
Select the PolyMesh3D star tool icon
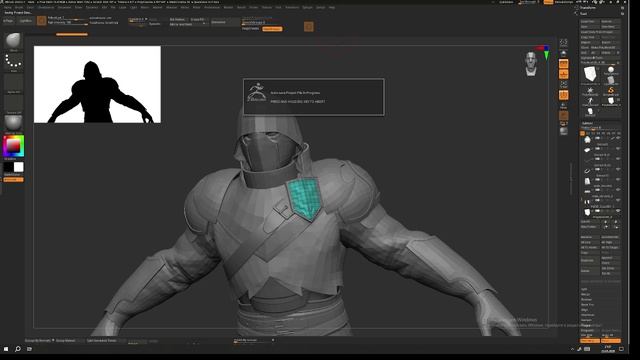click(590, 91)
